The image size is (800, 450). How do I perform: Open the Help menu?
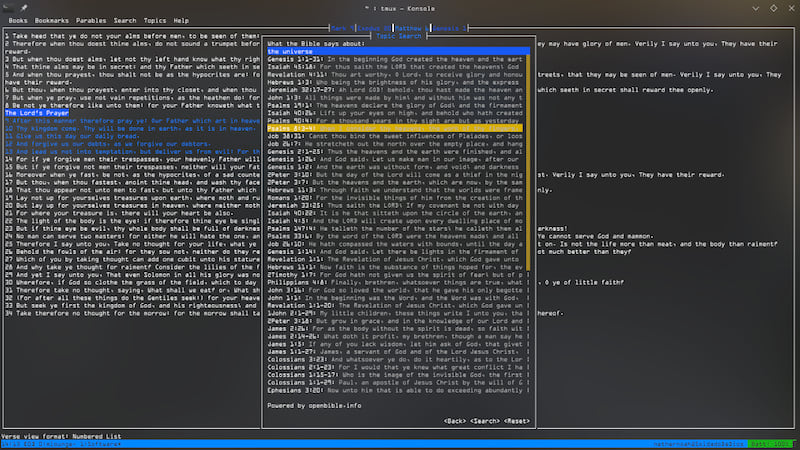tap(181, 21)
